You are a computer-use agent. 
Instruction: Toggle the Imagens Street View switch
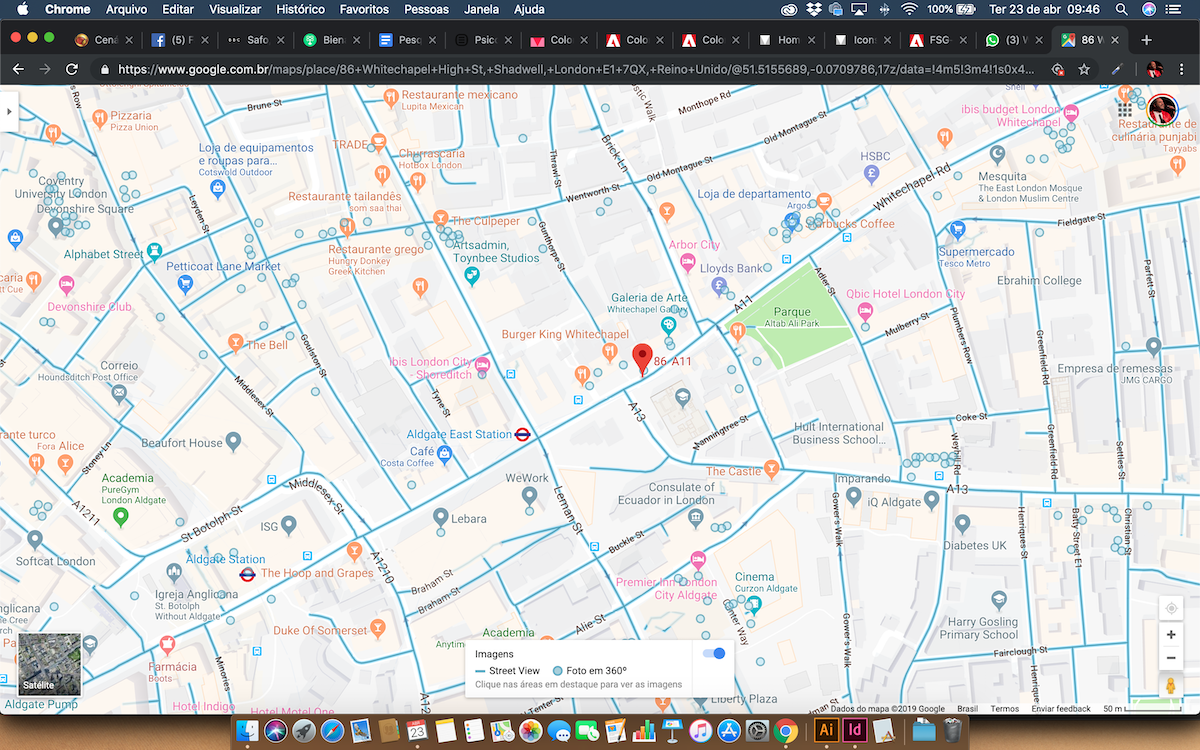[x=714, y=653]
